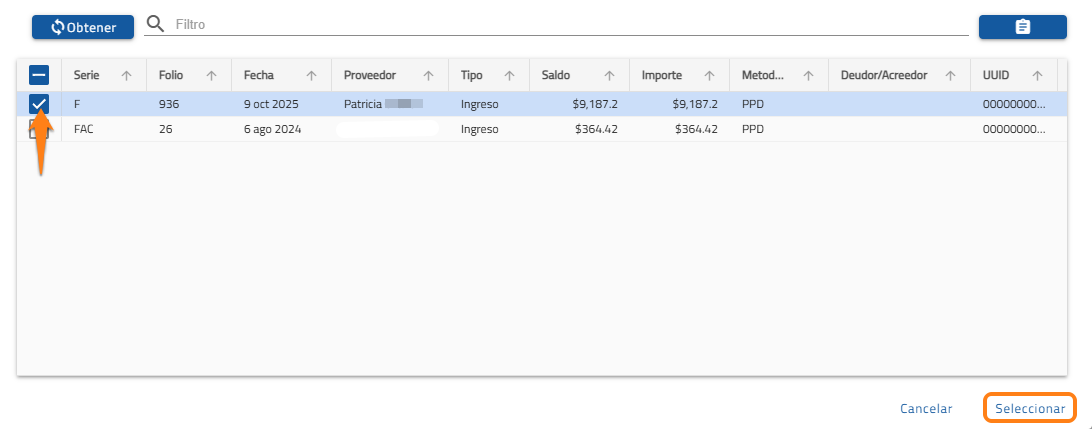Check the FAC folio 26 row checkbox
Viewport: 1092px width, 429px height.
point(39,130)
